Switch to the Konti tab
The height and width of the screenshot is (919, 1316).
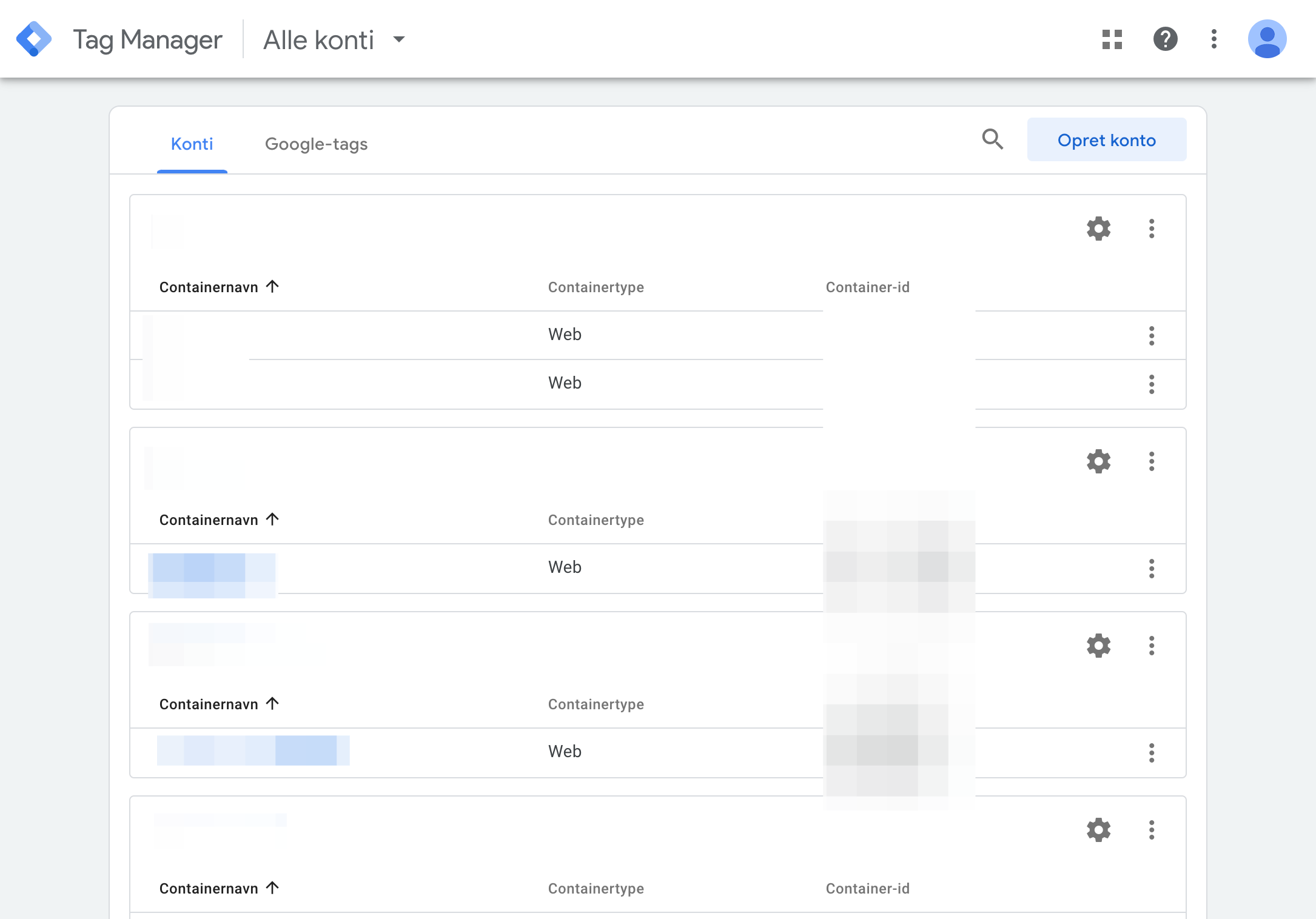pyautogui.click(x=192, y=144)
